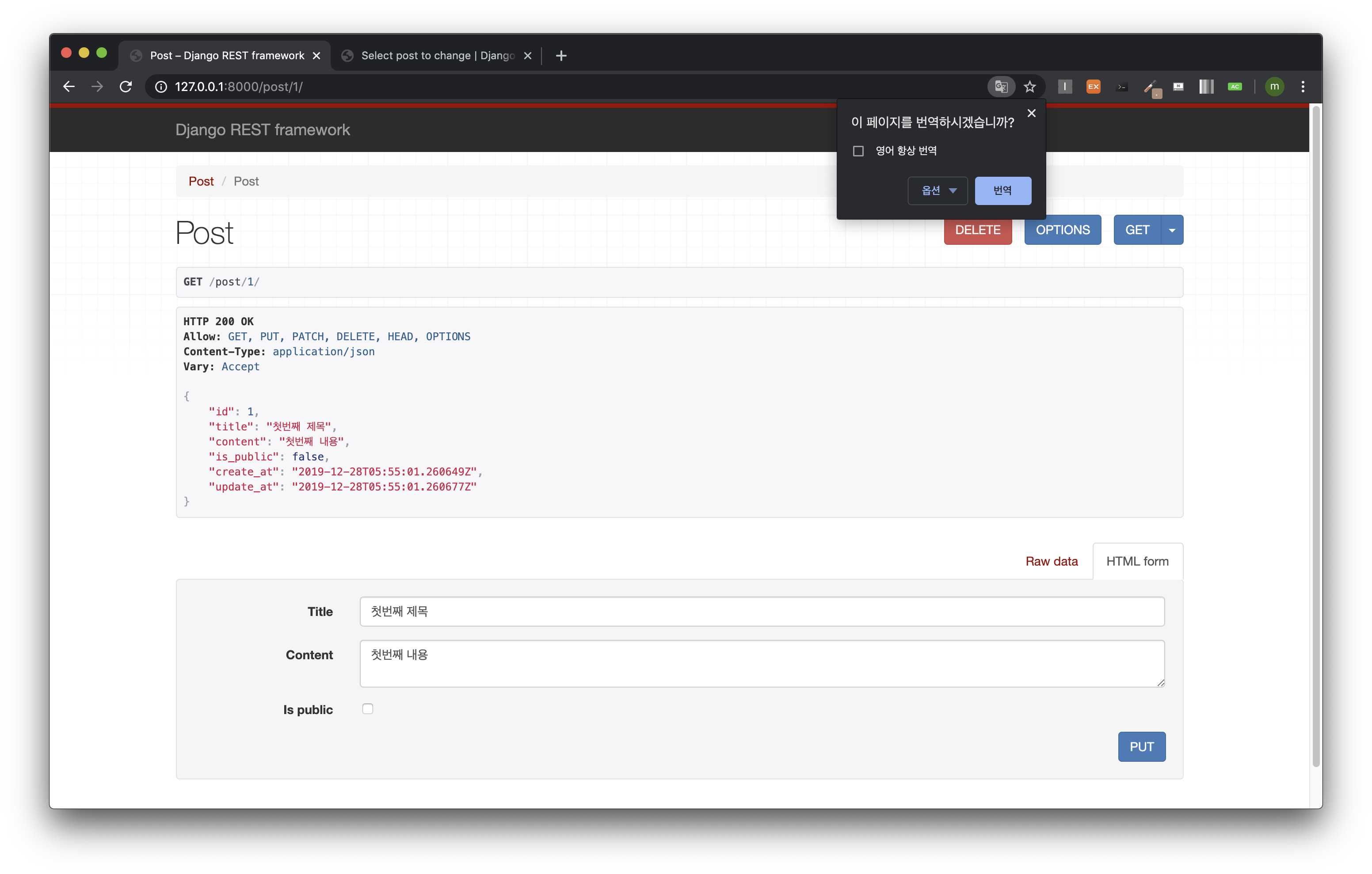This screenshot has height=874, width=1372.
Task: Click the Google Translate icon in address bar
Action: click(1001, 87)
